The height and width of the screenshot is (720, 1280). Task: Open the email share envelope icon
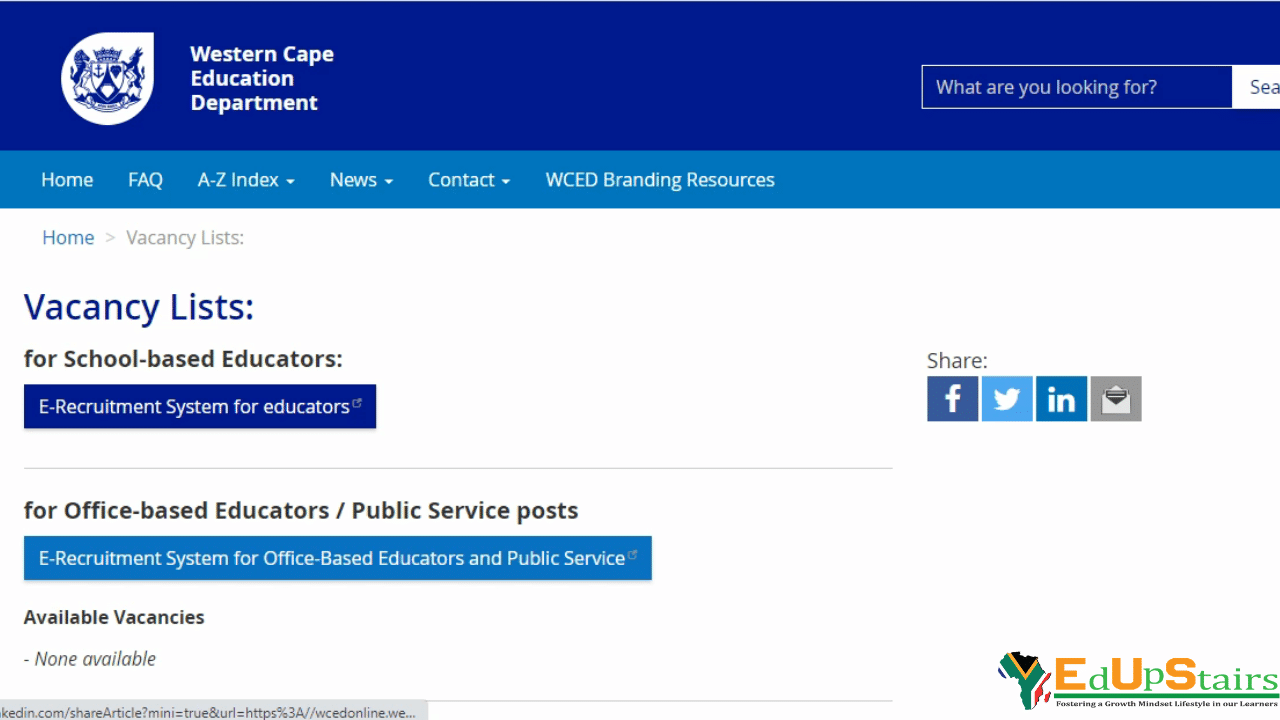pyautogui.click(x=1115, y=398)
